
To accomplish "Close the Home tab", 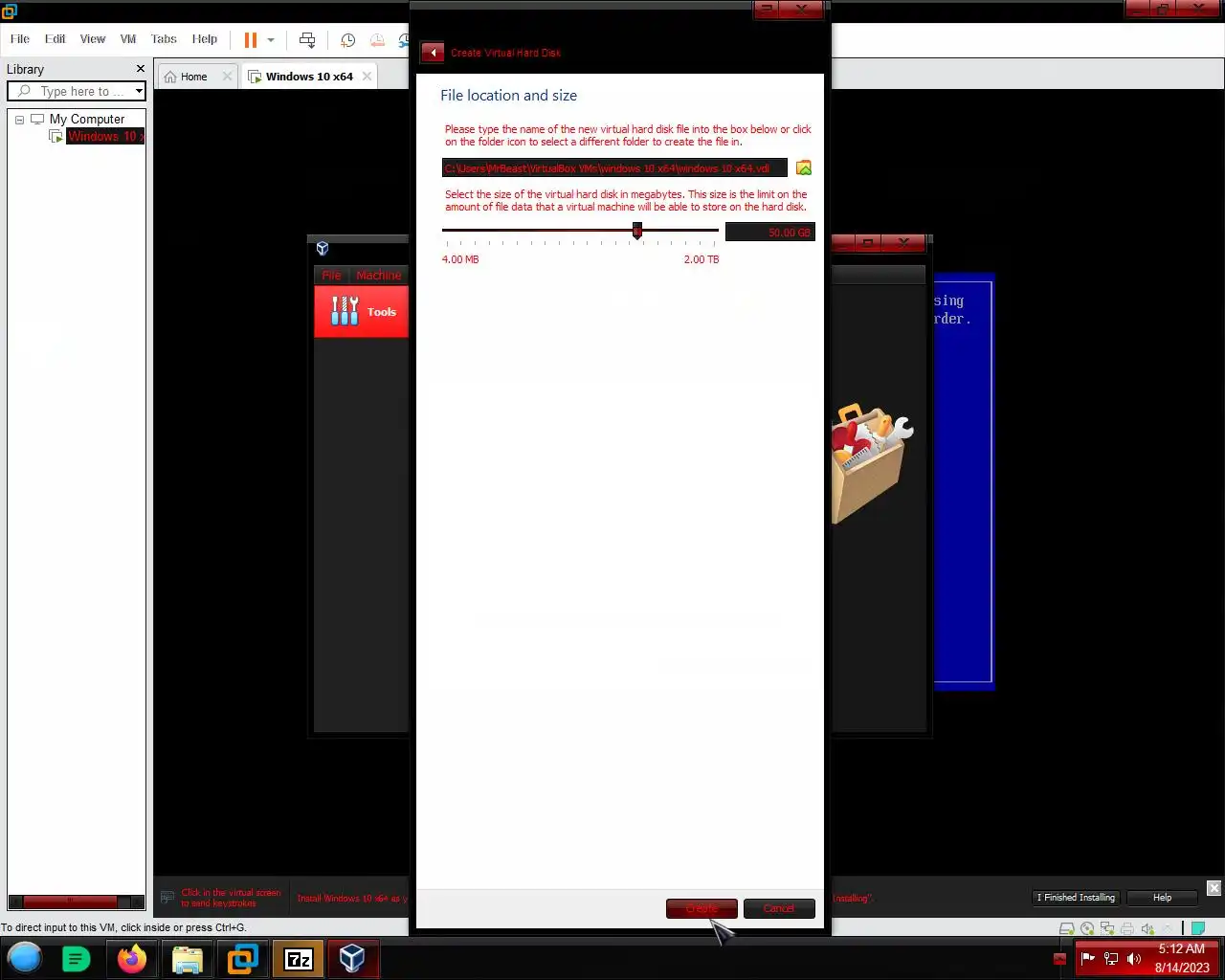I will [227, 77].
